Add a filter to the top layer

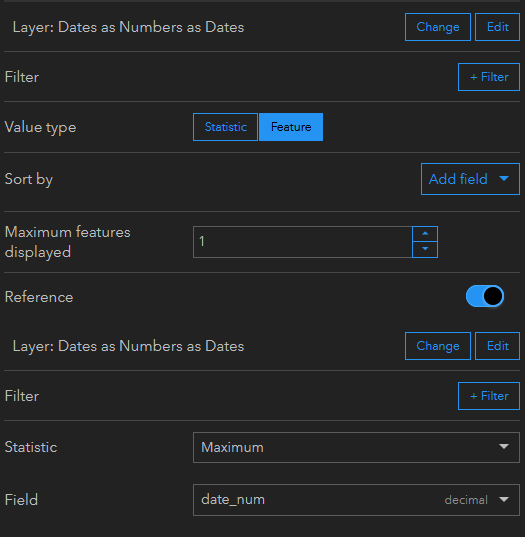tap(489, 77)
